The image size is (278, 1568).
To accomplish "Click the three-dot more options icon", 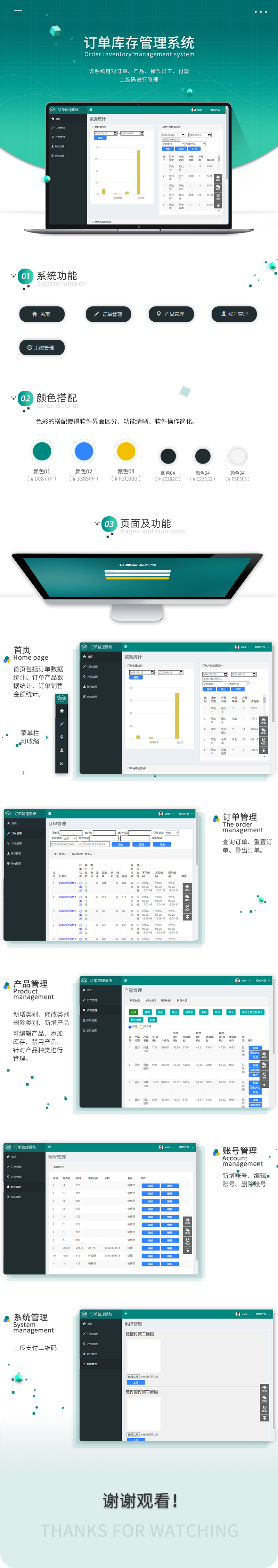I will click(260, 12).
